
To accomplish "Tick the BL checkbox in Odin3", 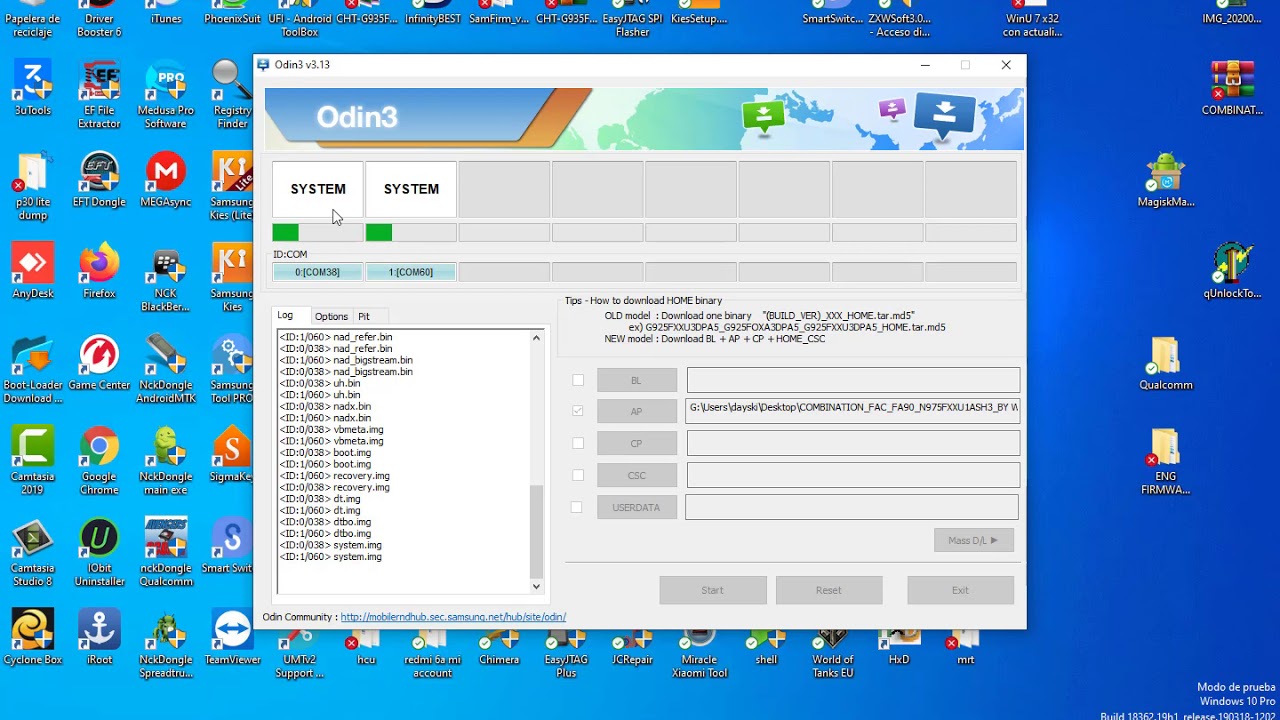I will pyautogui.click(x=578, y=380).
